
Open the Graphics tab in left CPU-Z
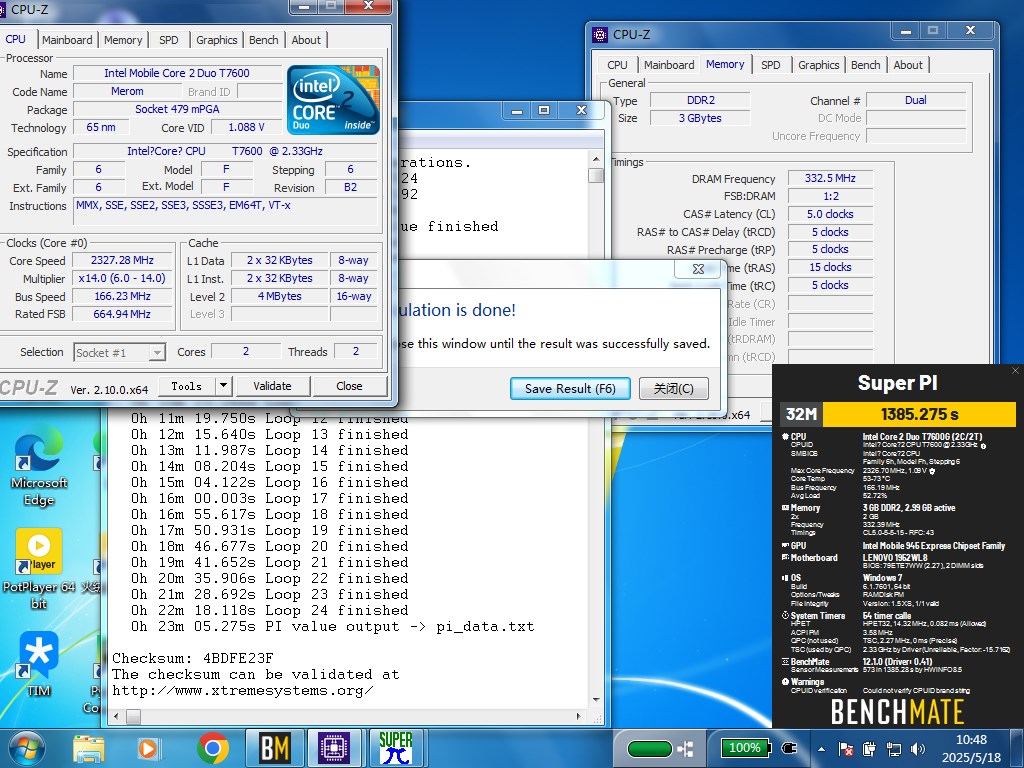click(x=216, y=40)
